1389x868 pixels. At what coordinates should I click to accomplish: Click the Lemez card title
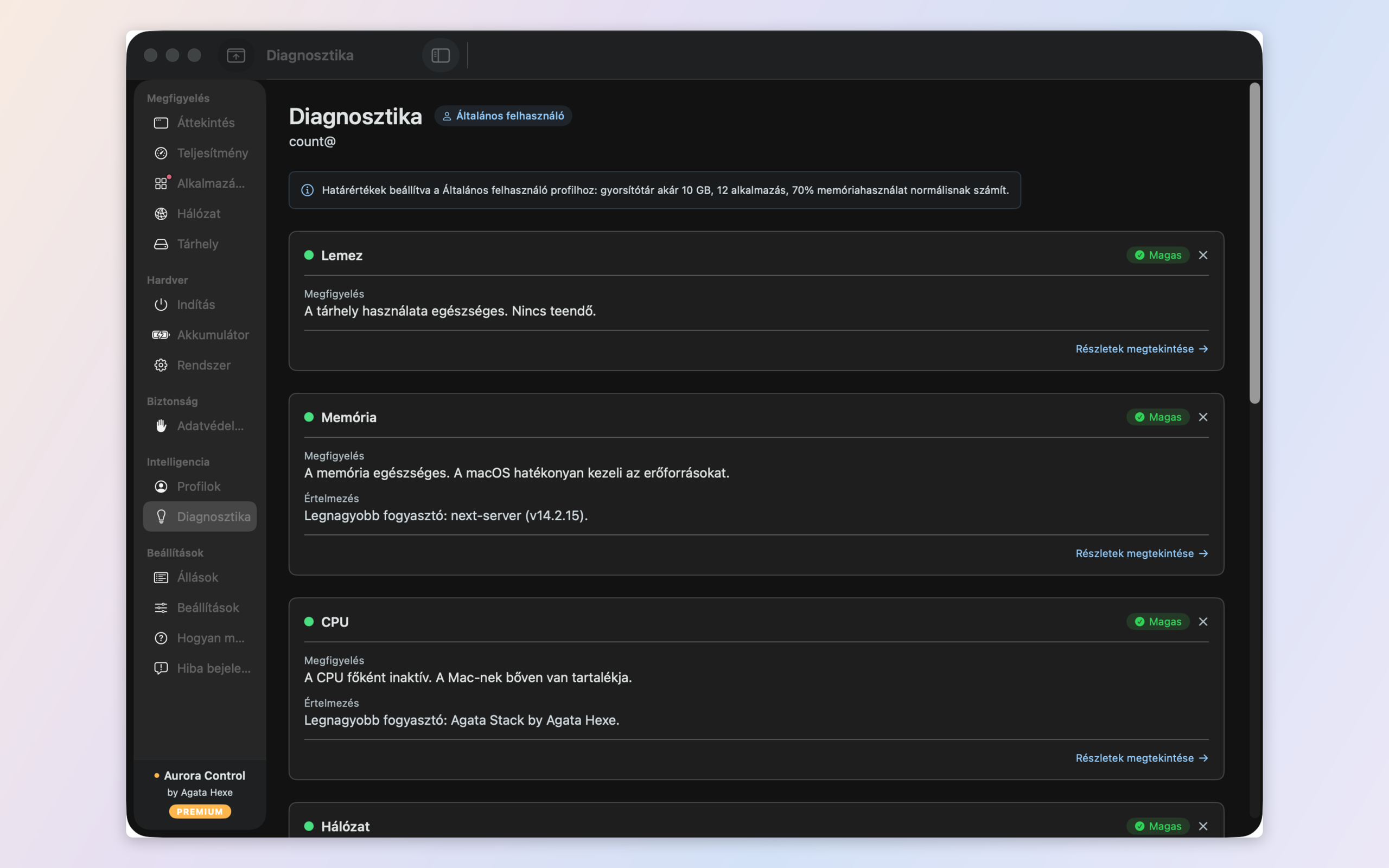[x=341, y=256]
